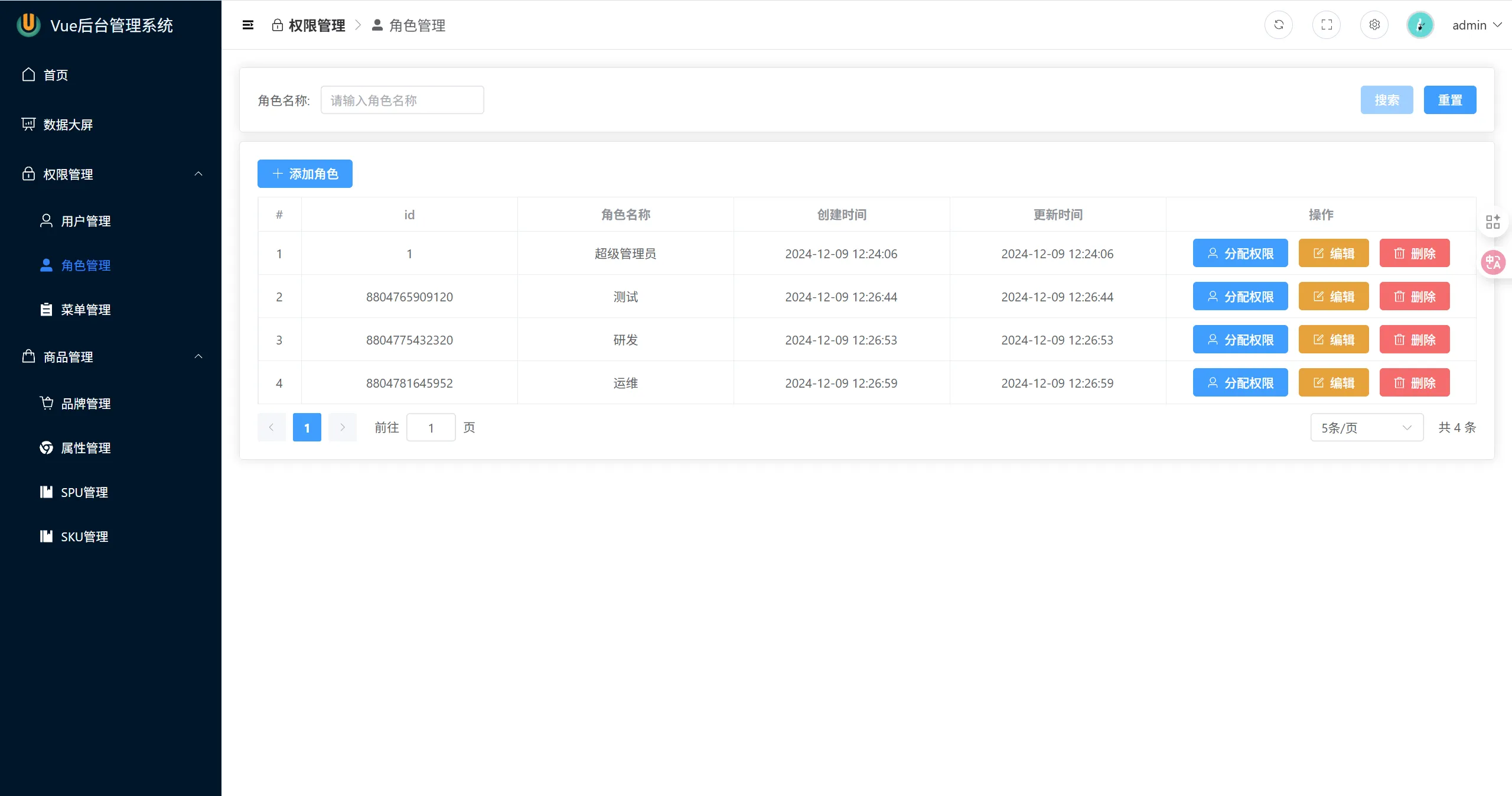
Task: Collapse the 商品管理 sidebar submenu
Action: pos(198,356)
